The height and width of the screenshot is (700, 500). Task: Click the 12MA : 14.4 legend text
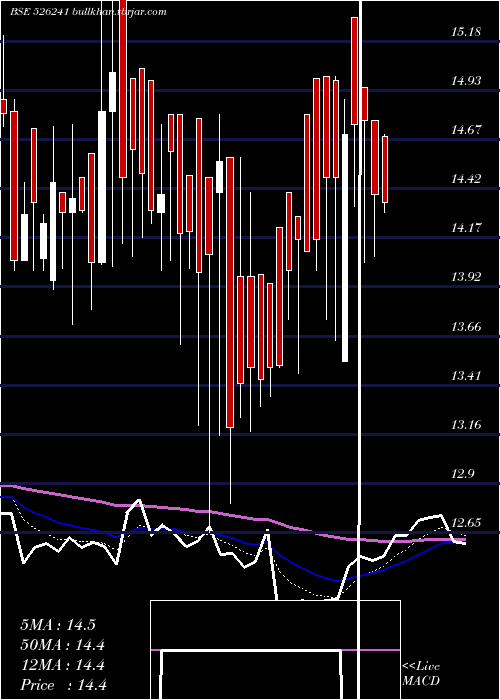tap(62, 665)
